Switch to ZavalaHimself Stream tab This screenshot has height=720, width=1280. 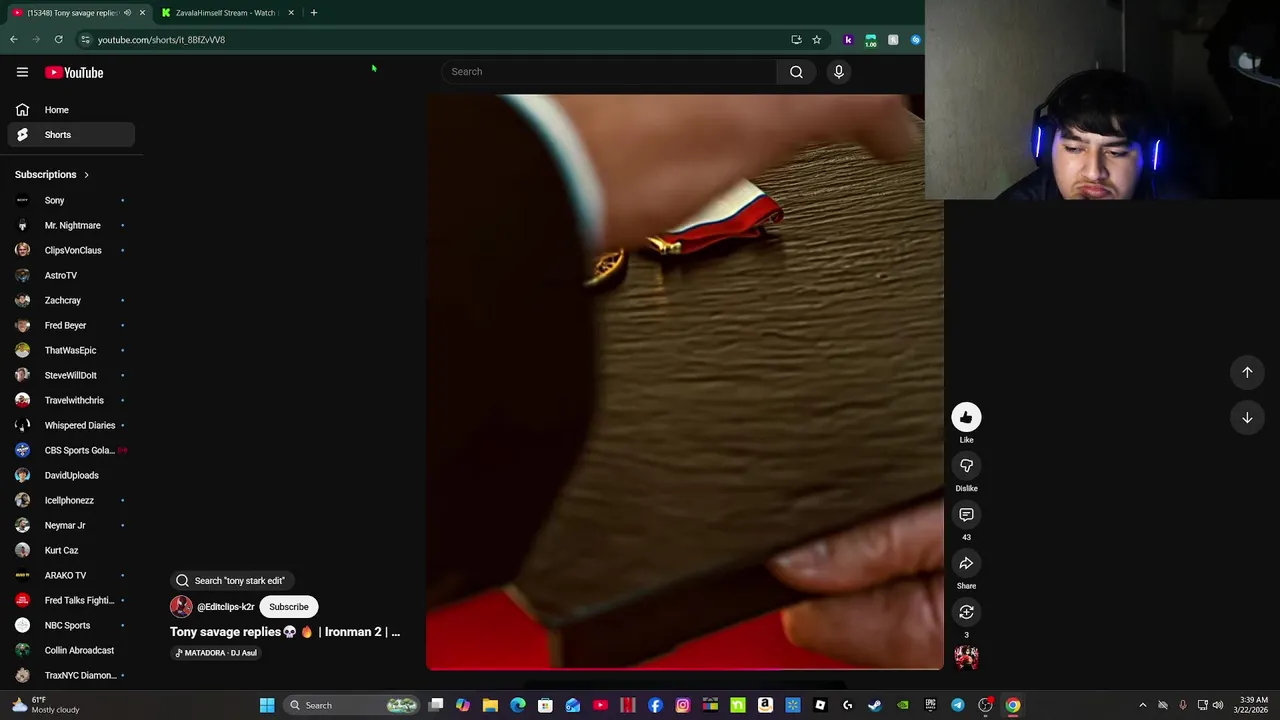225,13
